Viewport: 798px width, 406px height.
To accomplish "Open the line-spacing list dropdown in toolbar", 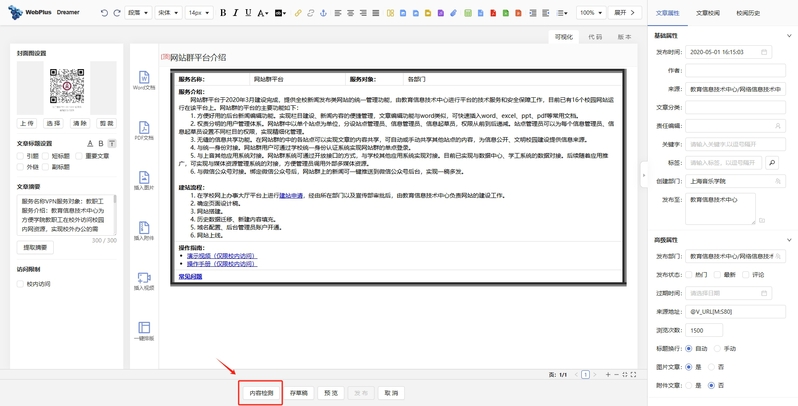I will click(562, 13).
